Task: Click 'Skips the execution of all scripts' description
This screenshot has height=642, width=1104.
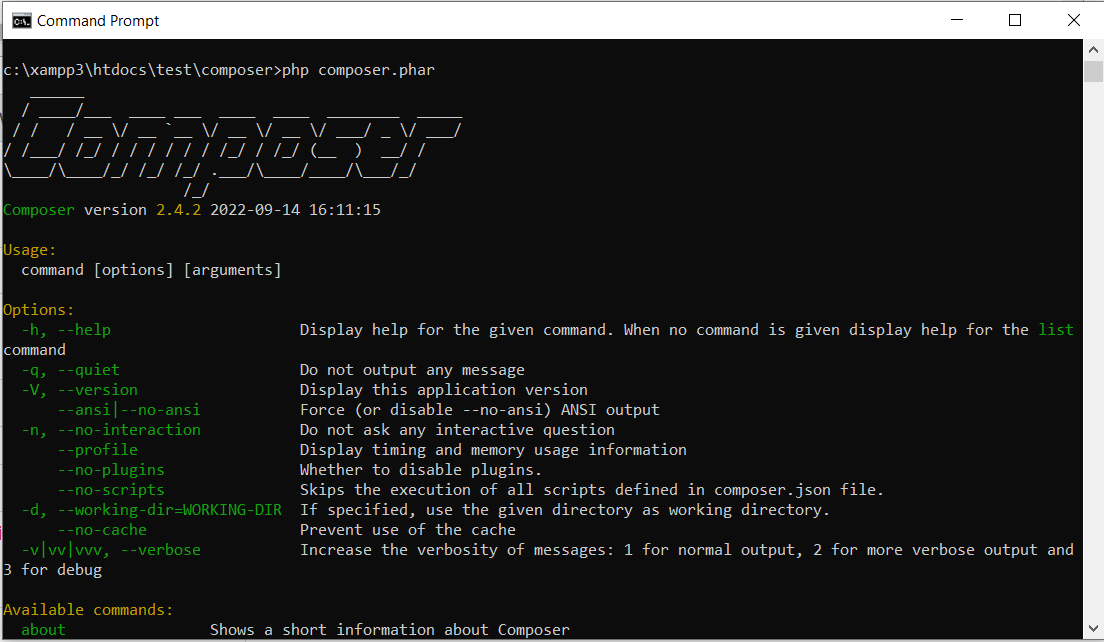Action: pos(591,490)
